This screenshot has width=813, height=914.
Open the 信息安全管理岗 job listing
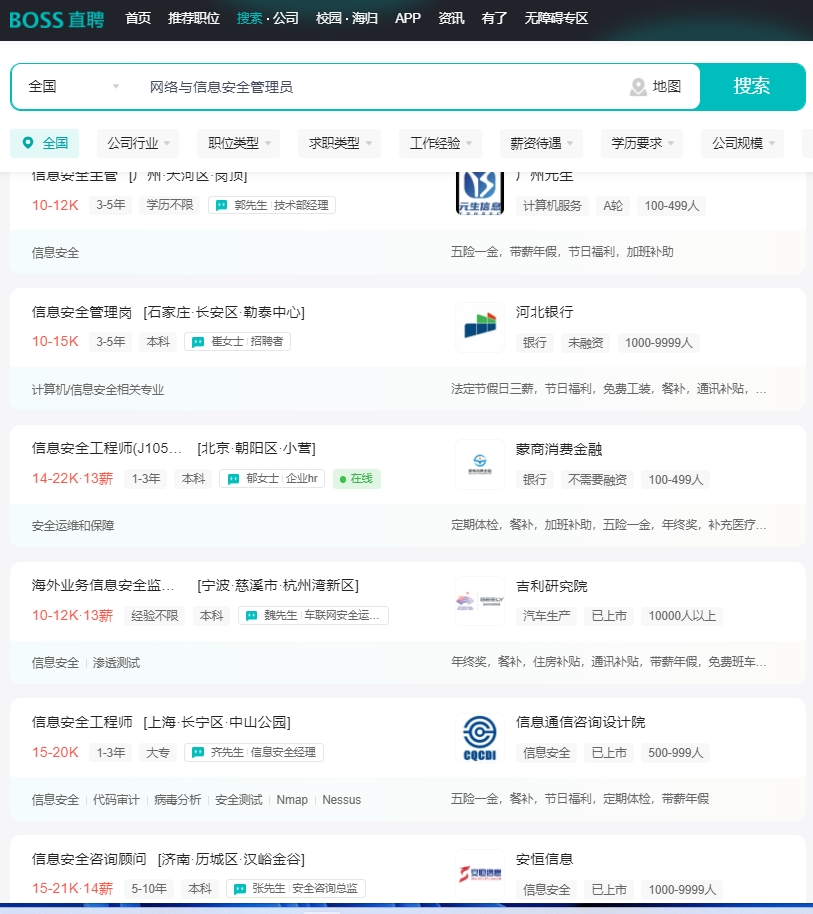tap(82, 312)
